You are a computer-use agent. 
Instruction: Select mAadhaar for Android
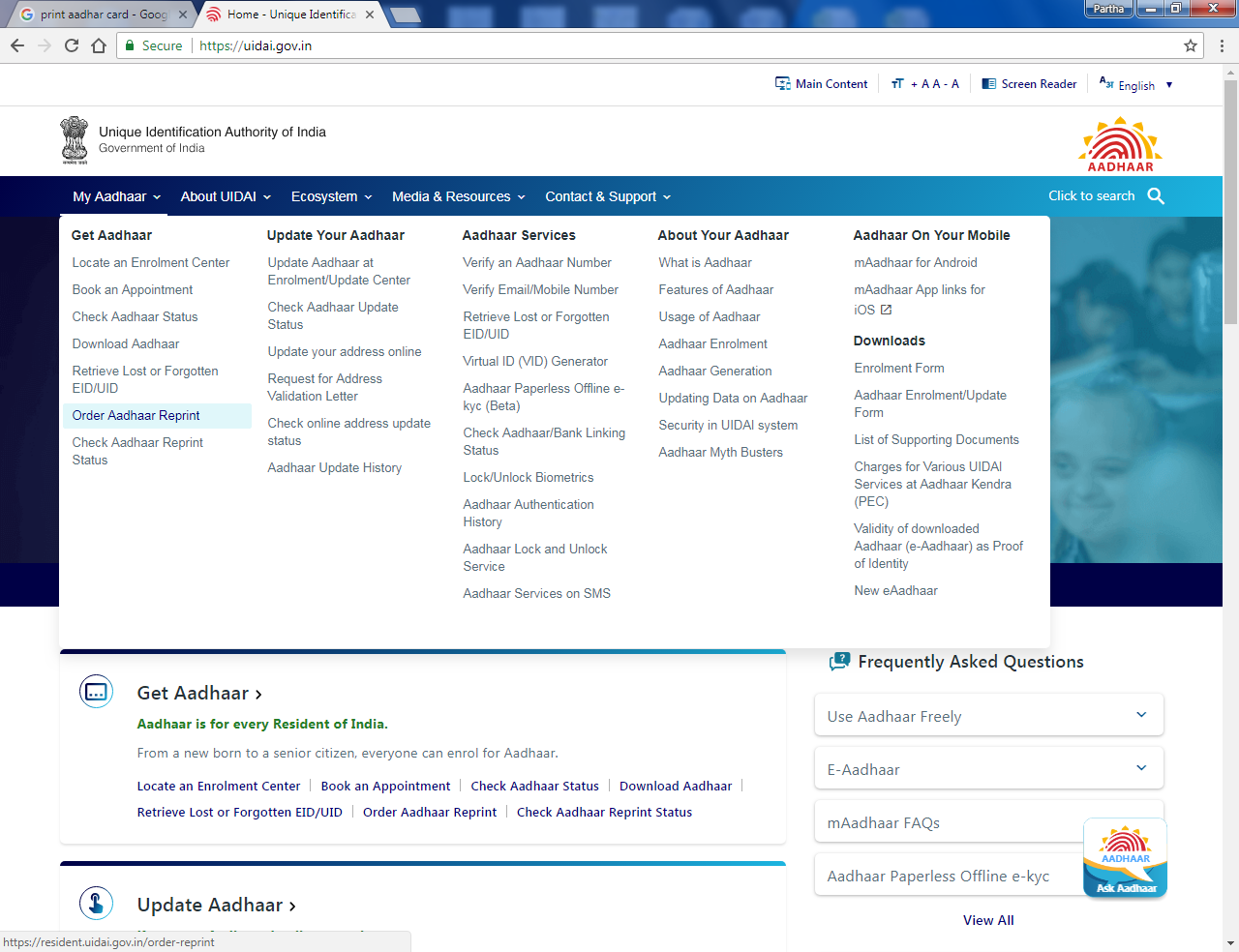(916, 262)
